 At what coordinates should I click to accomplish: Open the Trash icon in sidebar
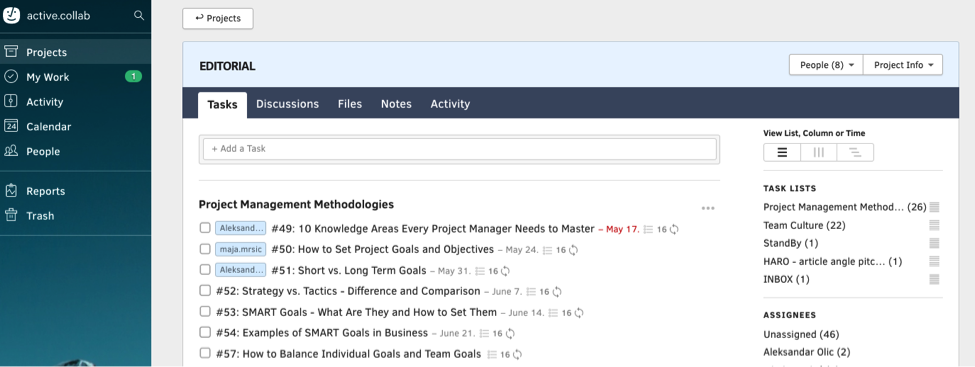[x=11, y=215]
